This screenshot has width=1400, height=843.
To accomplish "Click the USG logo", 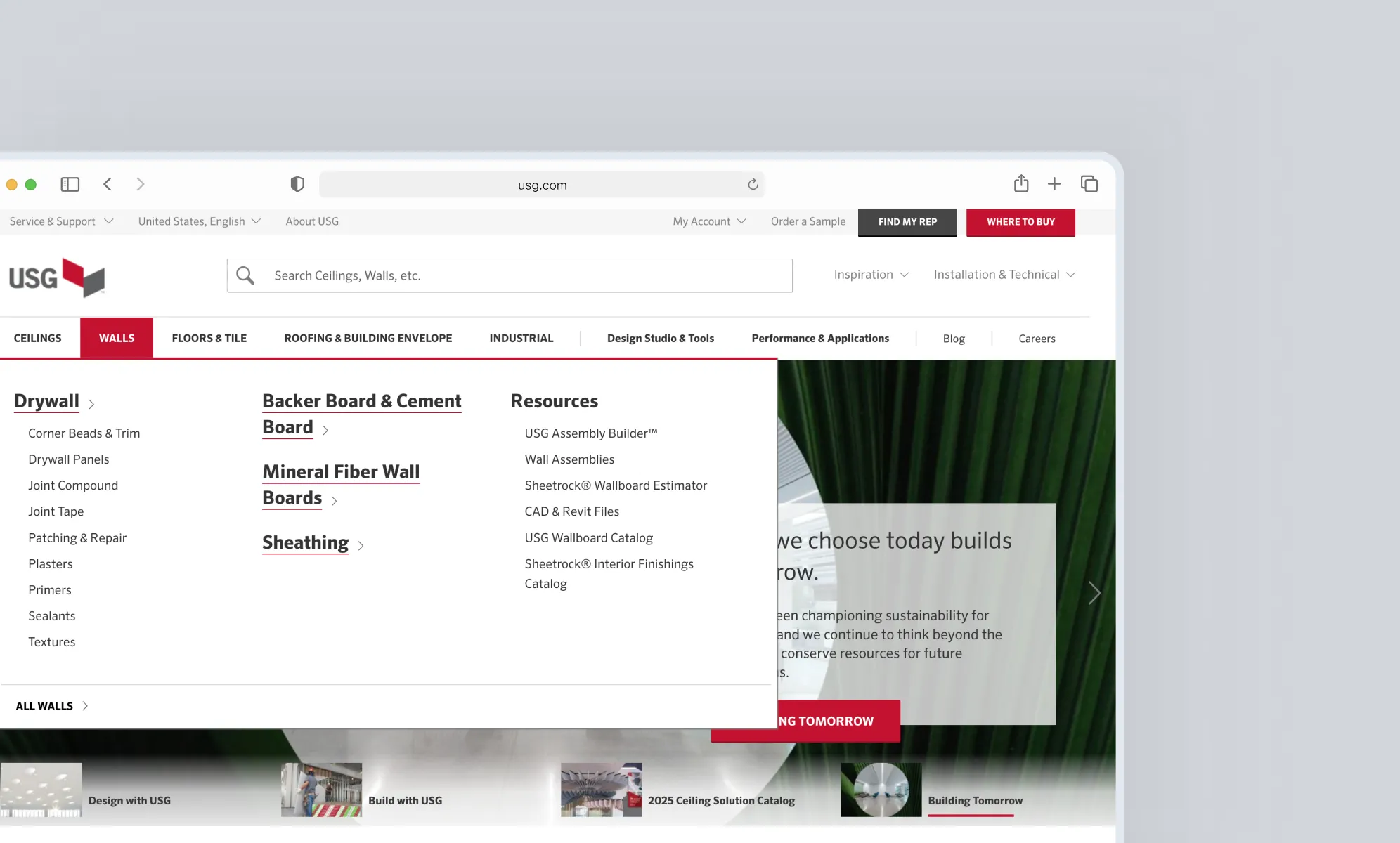I will pyautogui.click(x=57, y=277).
